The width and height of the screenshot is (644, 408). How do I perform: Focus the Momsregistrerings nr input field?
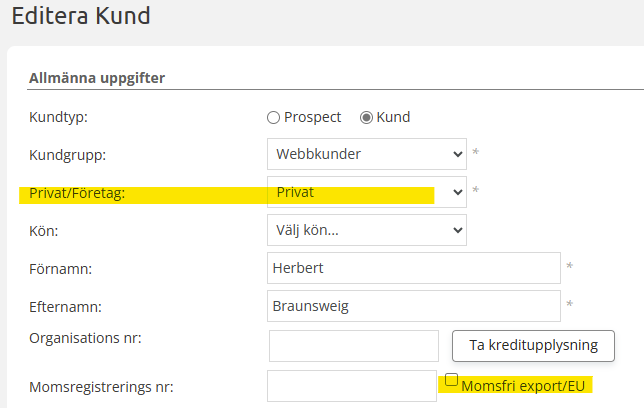tap(352, 386)
